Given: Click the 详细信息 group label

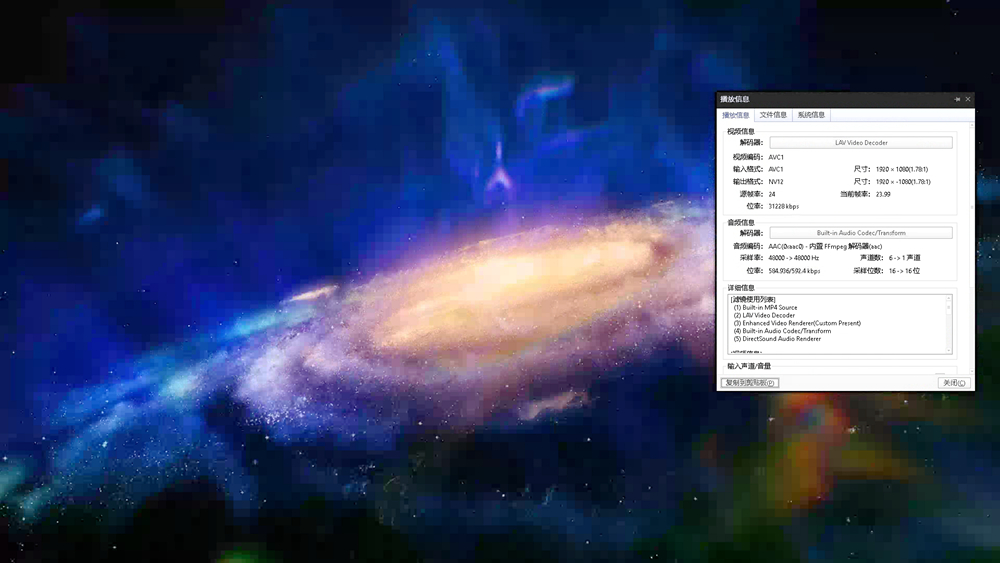Looking at the screenshot, I should click(740, 288).
